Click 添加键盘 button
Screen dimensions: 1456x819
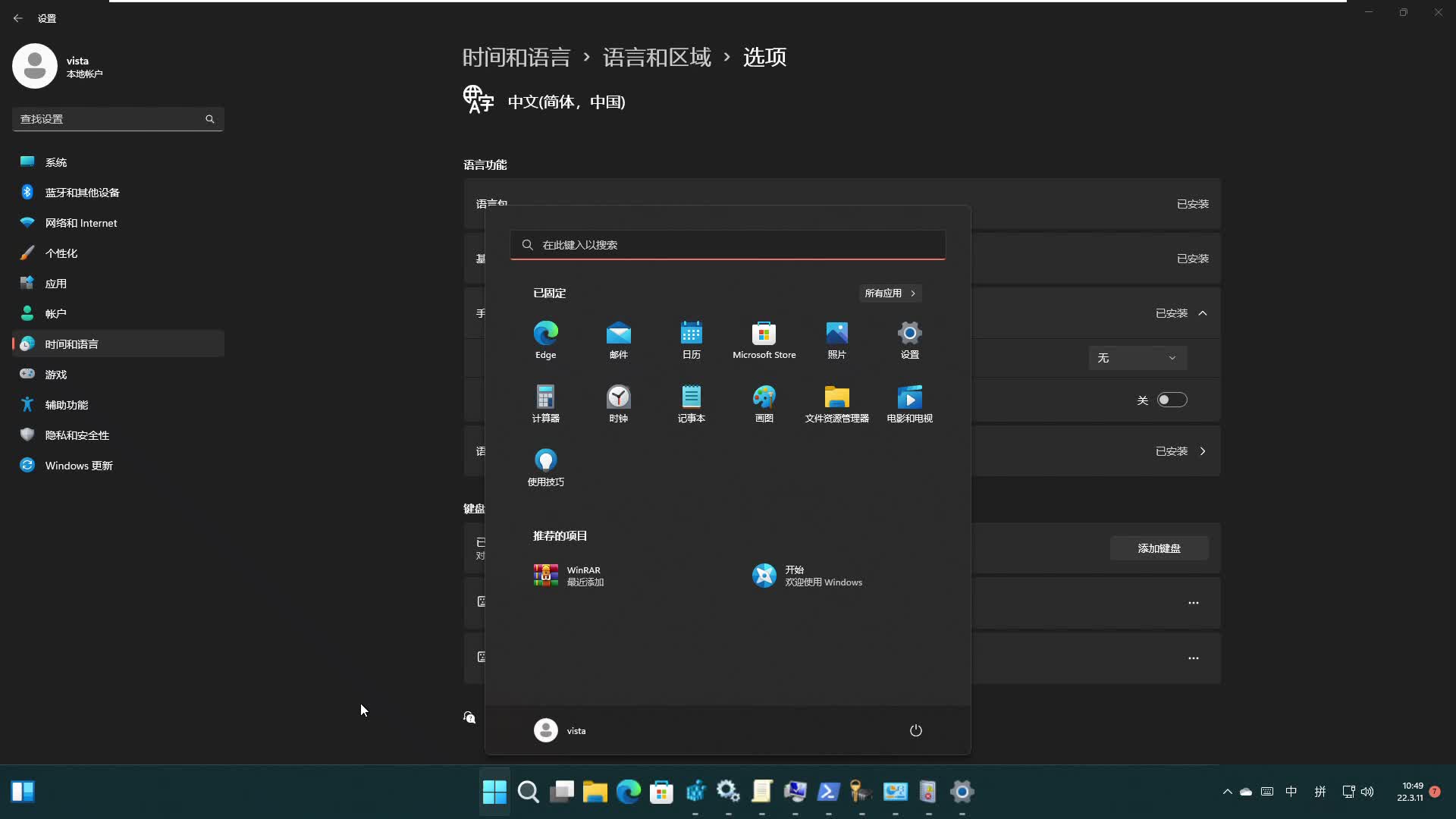tap(1159, 548)
